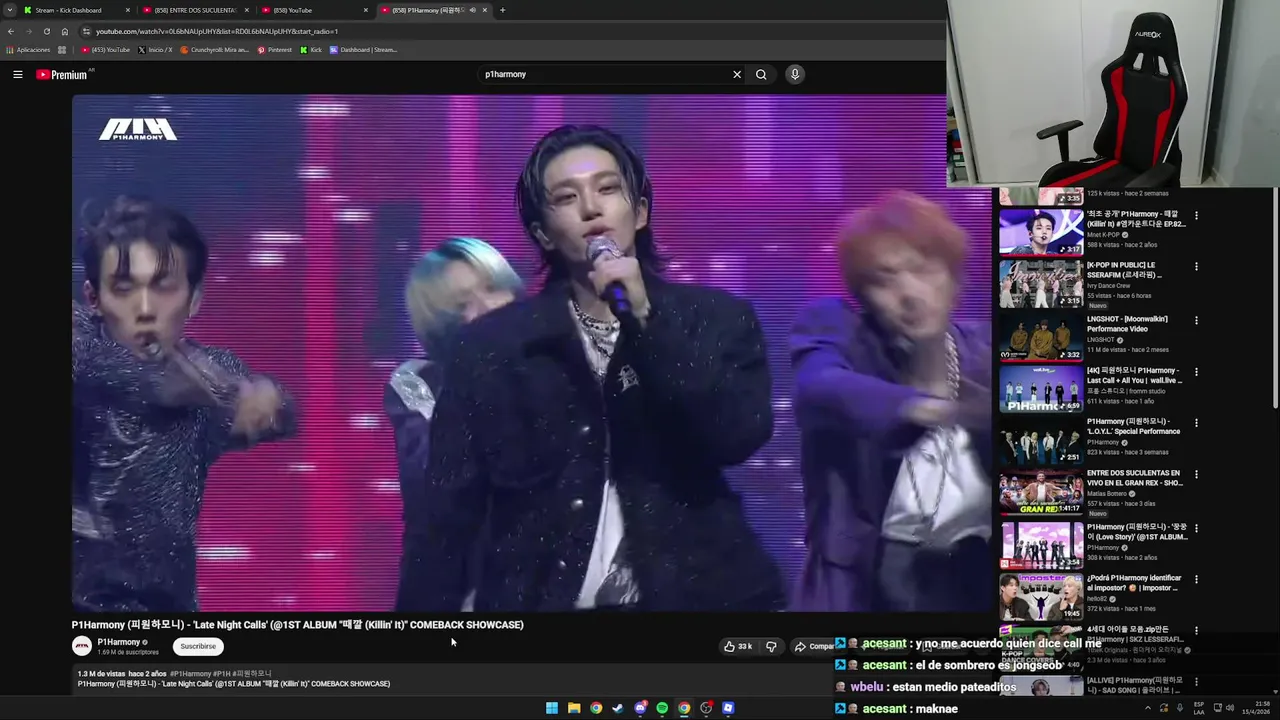Open a new browser tab

502,10
